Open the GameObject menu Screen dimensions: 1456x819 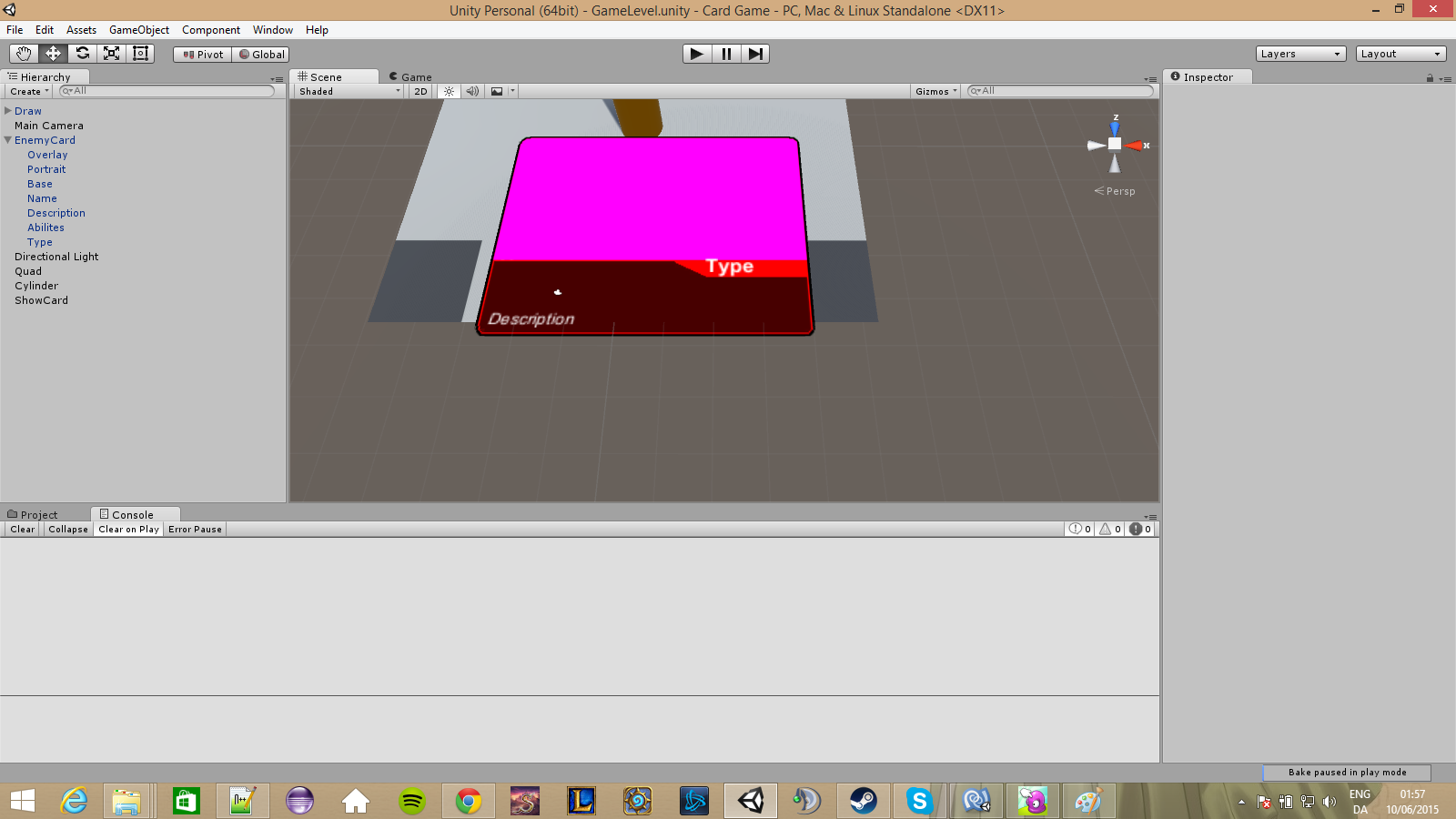click(139, 30)
